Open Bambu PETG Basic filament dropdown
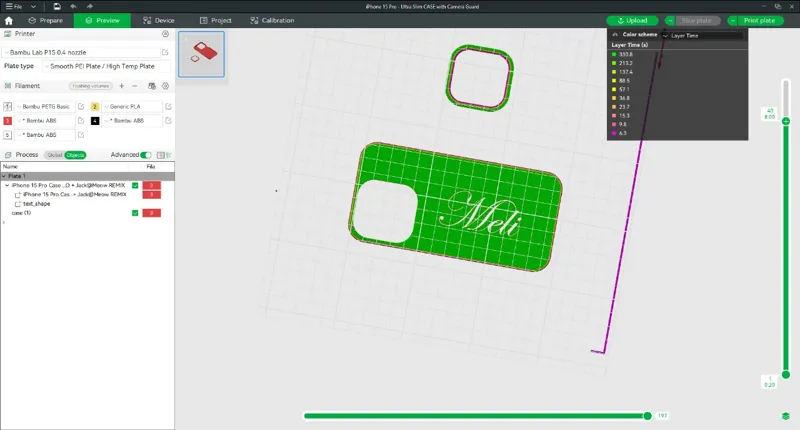 [x=45, y=107]
